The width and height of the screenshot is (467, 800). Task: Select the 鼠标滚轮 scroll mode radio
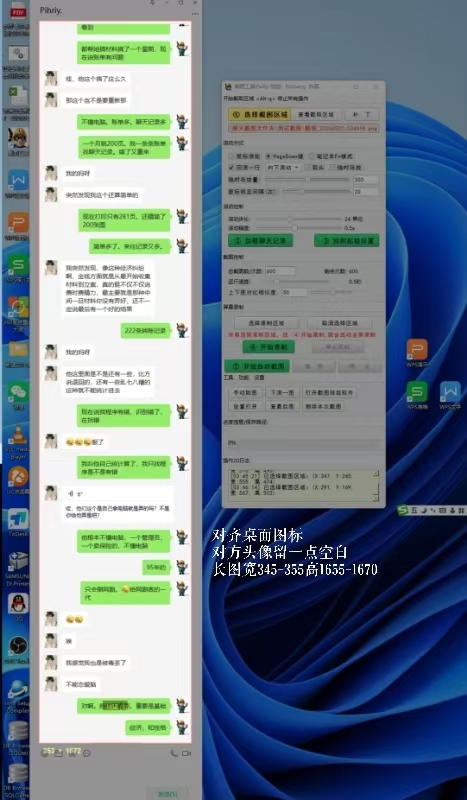(x=231, y=156)
